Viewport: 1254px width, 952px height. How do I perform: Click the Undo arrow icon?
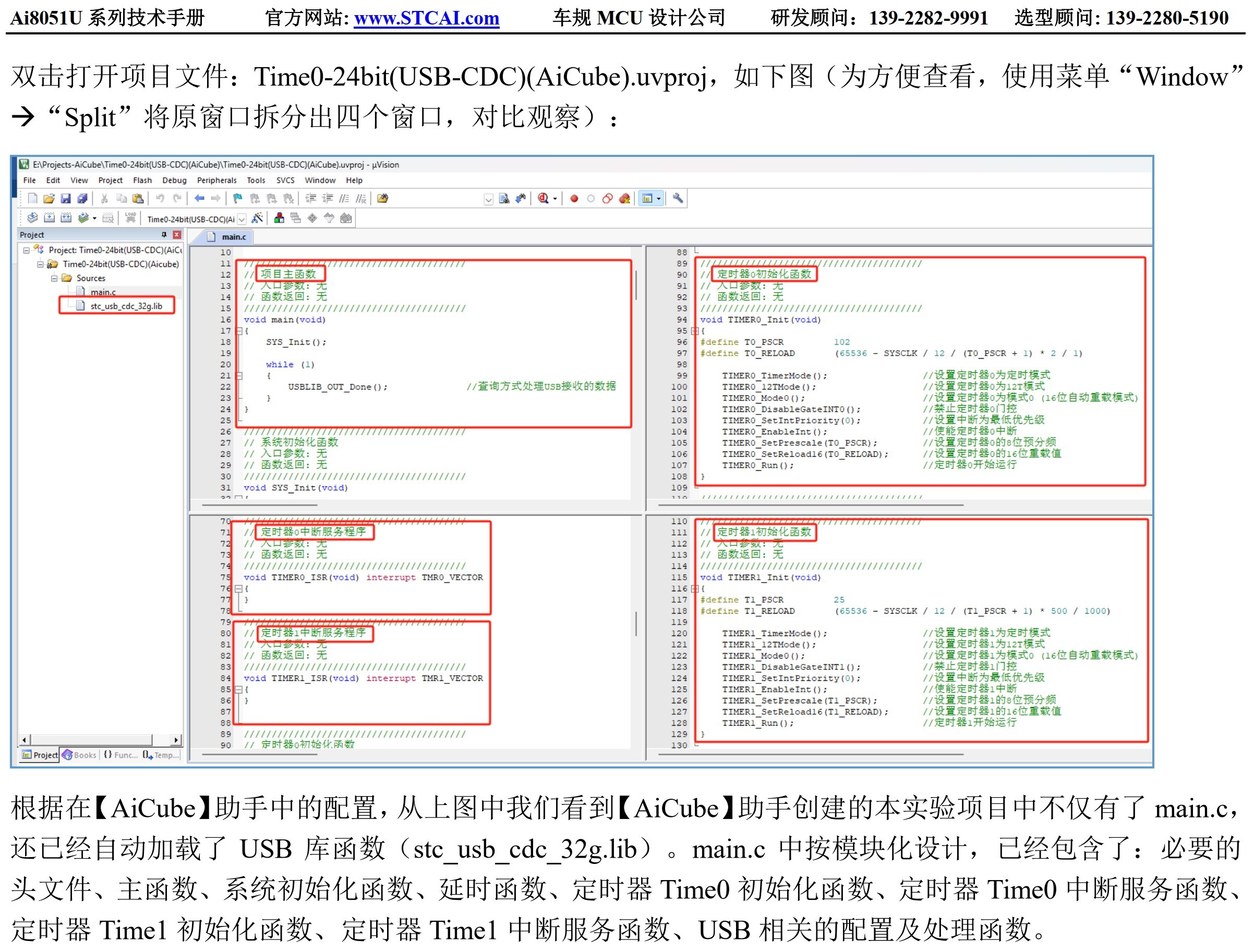[x=161, y=198]
